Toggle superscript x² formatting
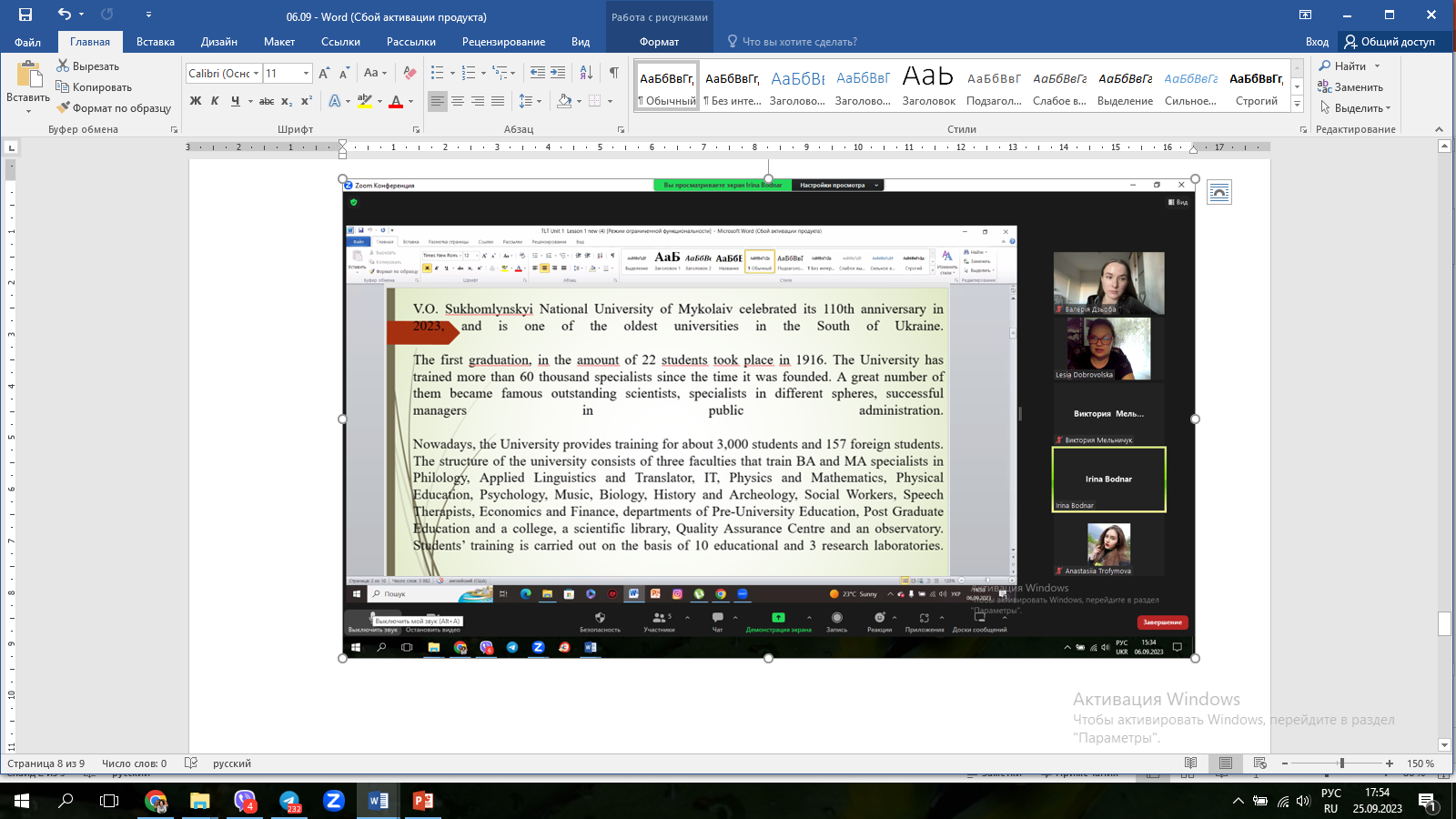Viewport: 1456px width, 819px height. (306, 101)
